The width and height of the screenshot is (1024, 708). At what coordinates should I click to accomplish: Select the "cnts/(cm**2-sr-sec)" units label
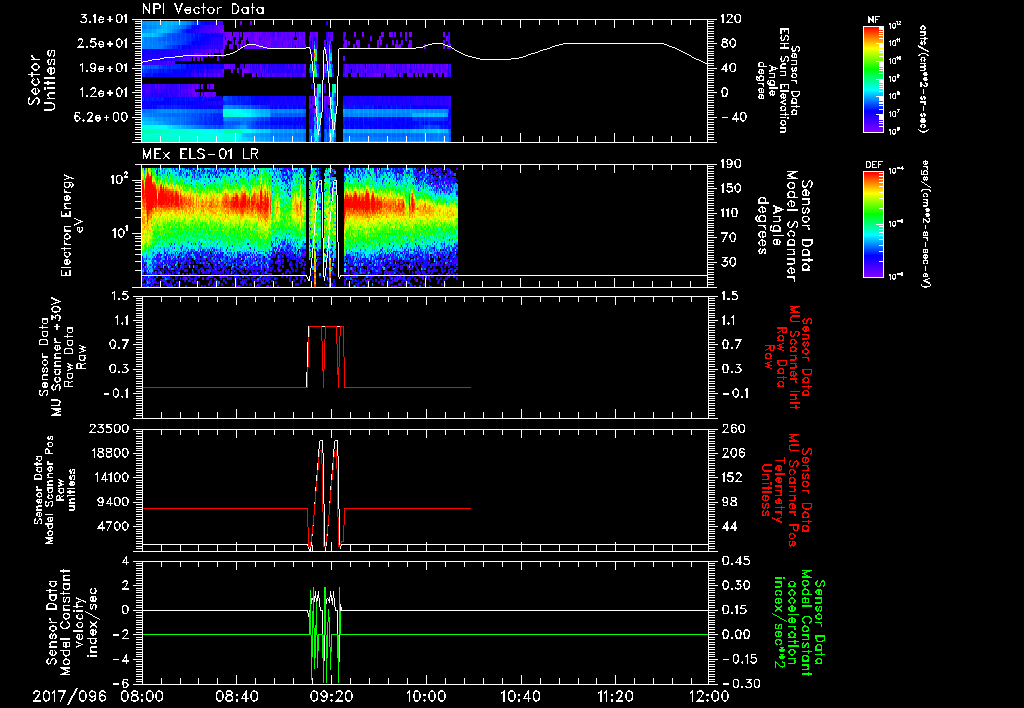point(923,78)
